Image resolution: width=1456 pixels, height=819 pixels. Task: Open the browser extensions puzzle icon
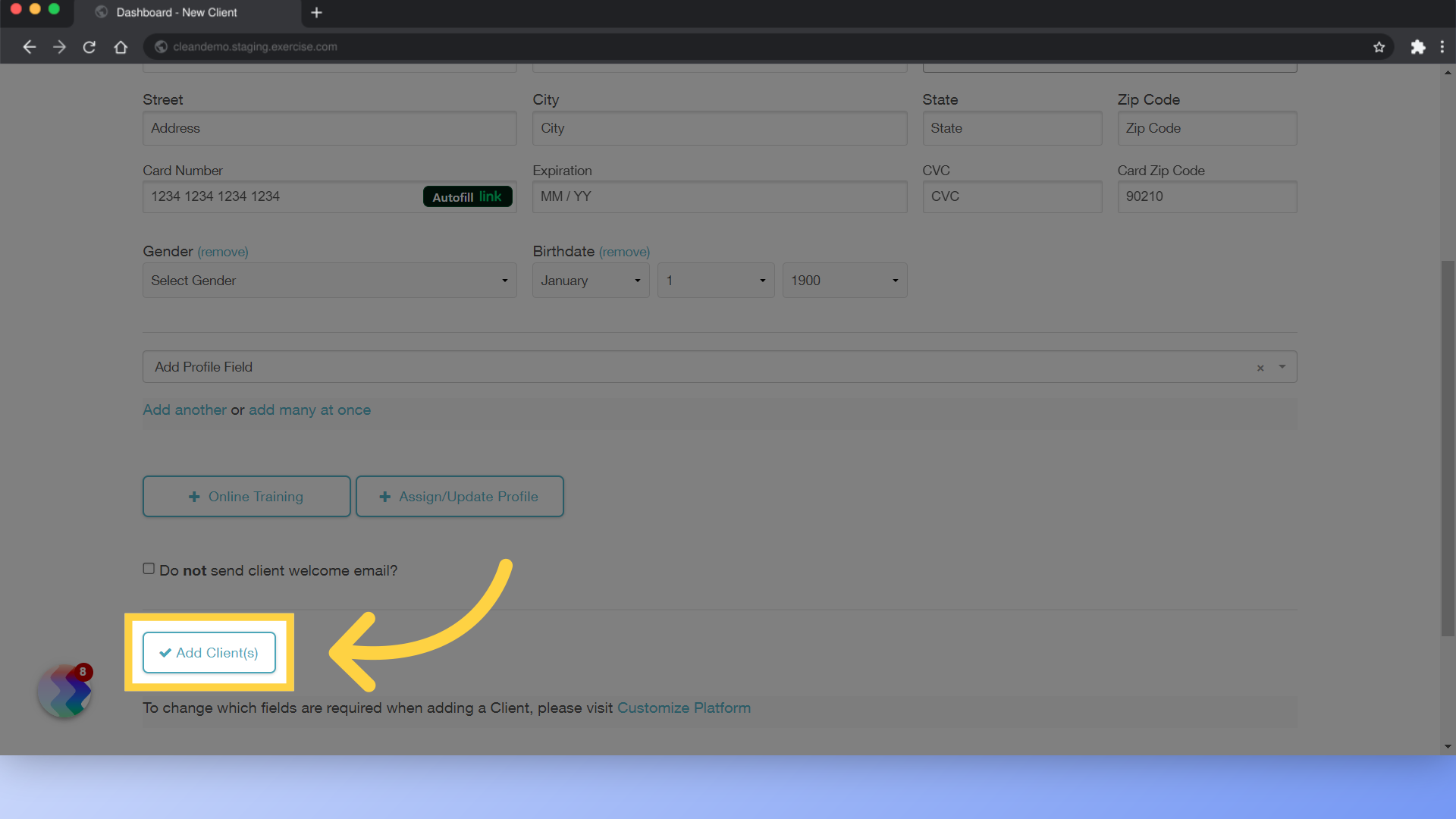1418,46
